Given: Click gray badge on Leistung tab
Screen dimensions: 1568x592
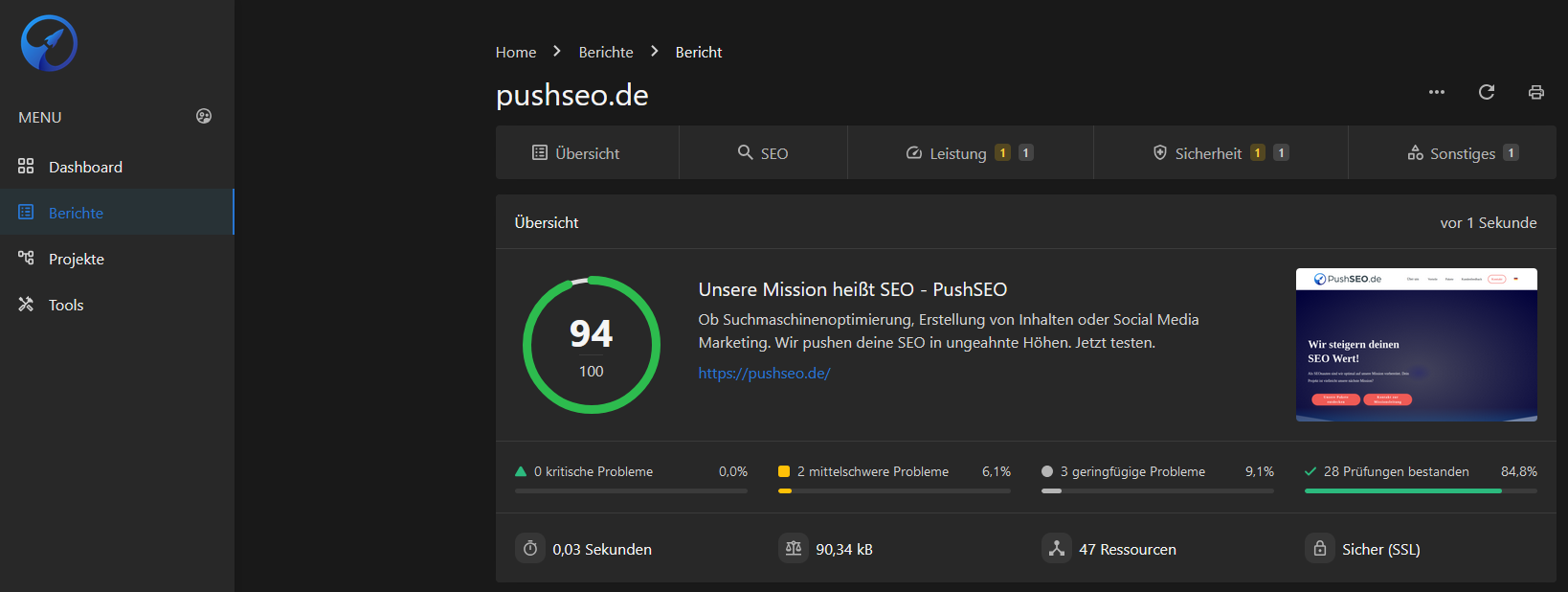Looking at the screenshot, I should (x=1025, y=152).
